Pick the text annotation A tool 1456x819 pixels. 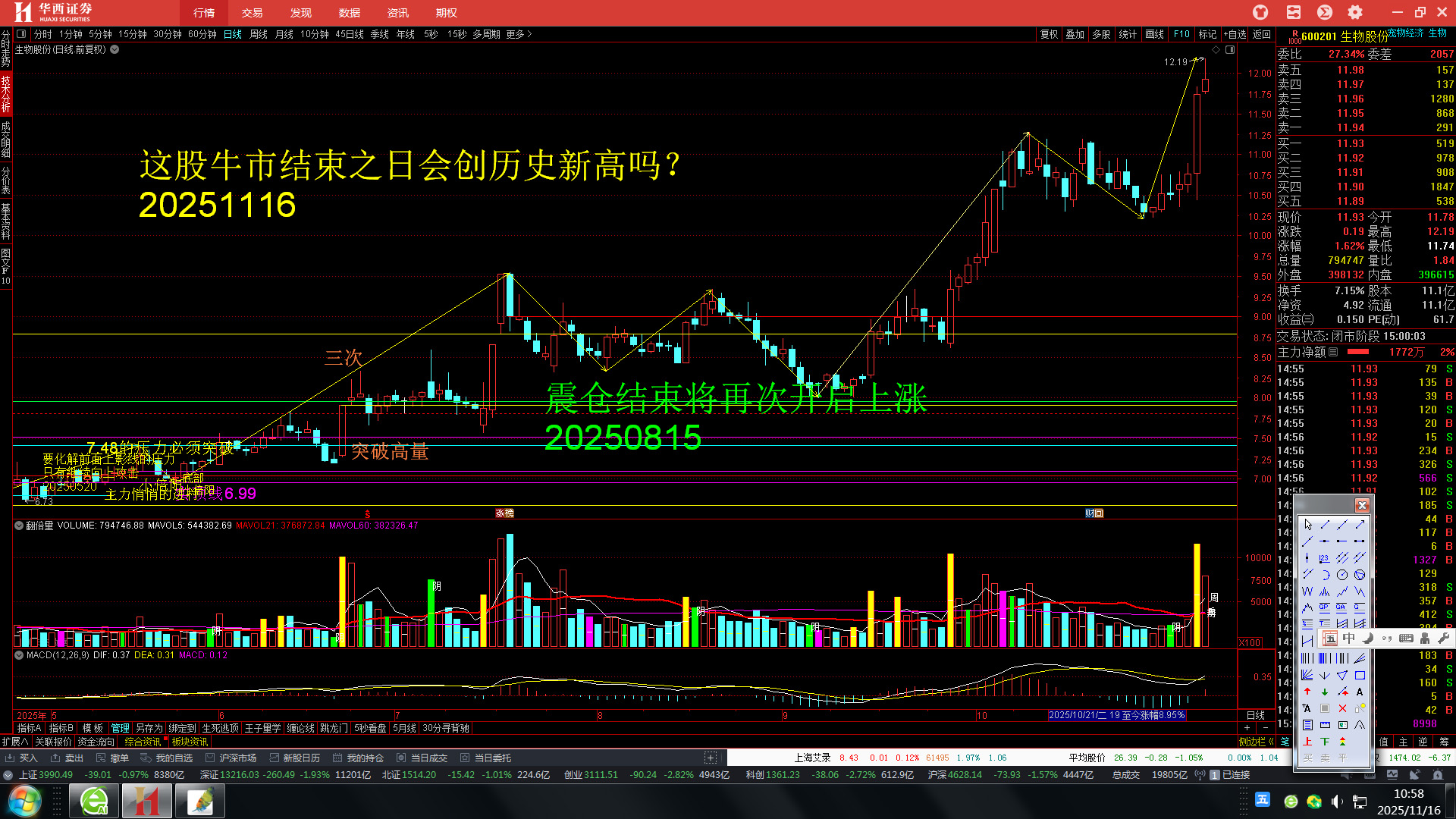(1360, 692)
